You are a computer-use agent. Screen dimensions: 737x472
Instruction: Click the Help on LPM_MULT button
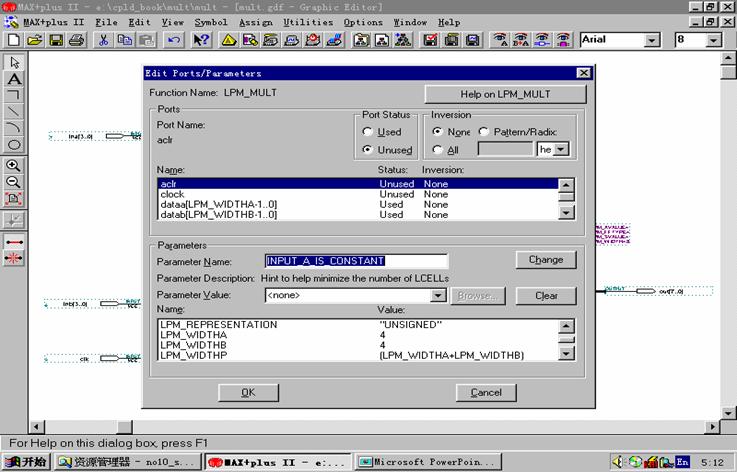pyautogui.click(x=505, y=94)
